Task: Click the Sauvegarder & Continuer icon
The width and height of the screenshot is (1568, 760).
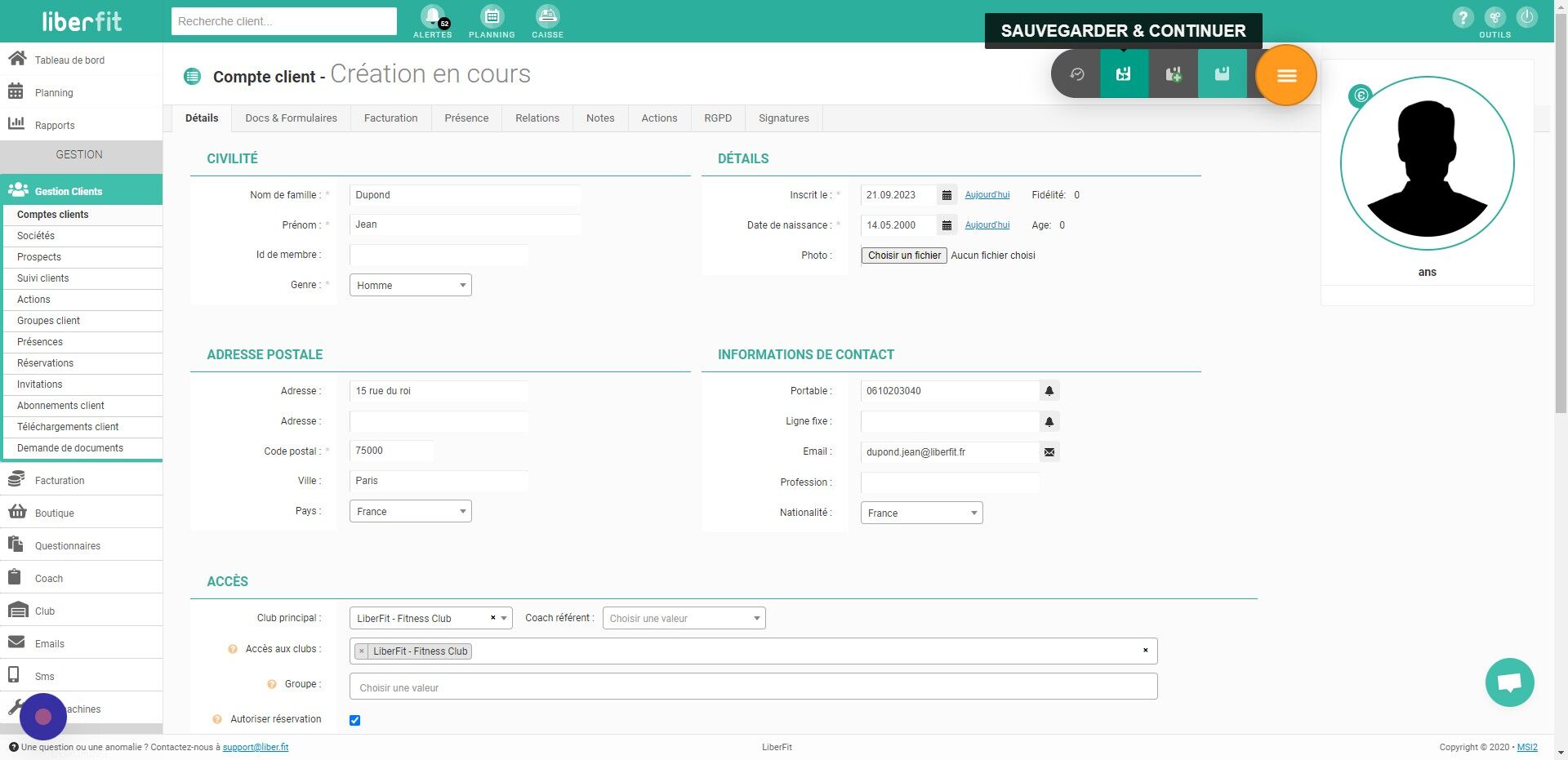Action: point(1124,73)
